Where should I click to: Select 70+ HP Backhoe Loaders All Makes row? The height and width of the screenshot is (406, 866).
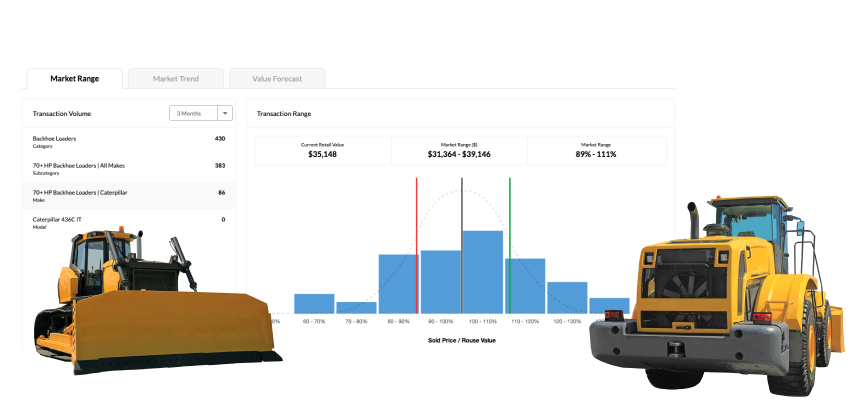[129, 169]
